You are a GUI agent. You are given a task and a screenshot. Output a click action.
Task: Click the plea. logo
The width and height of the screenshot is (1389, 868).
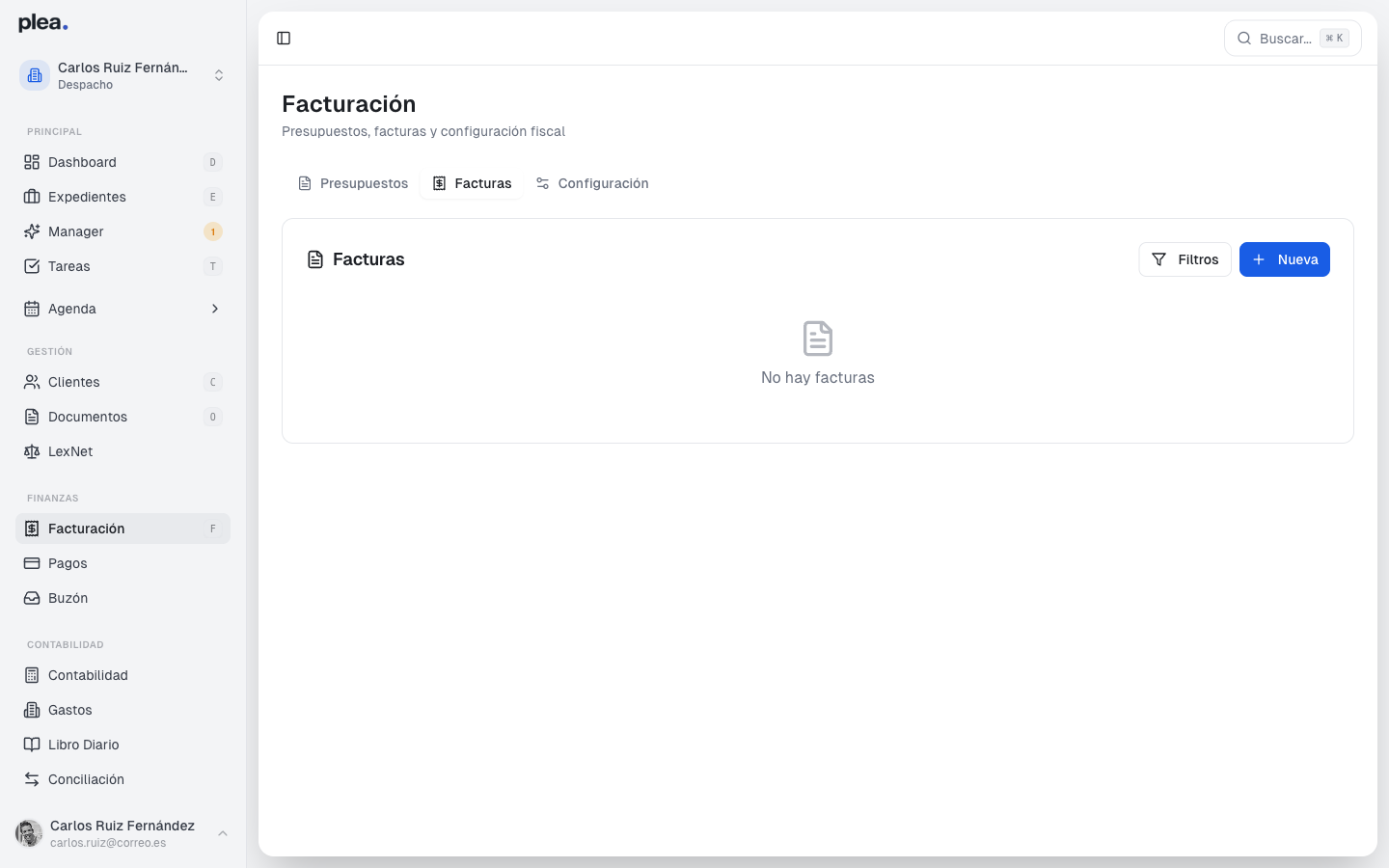point(43,23)
